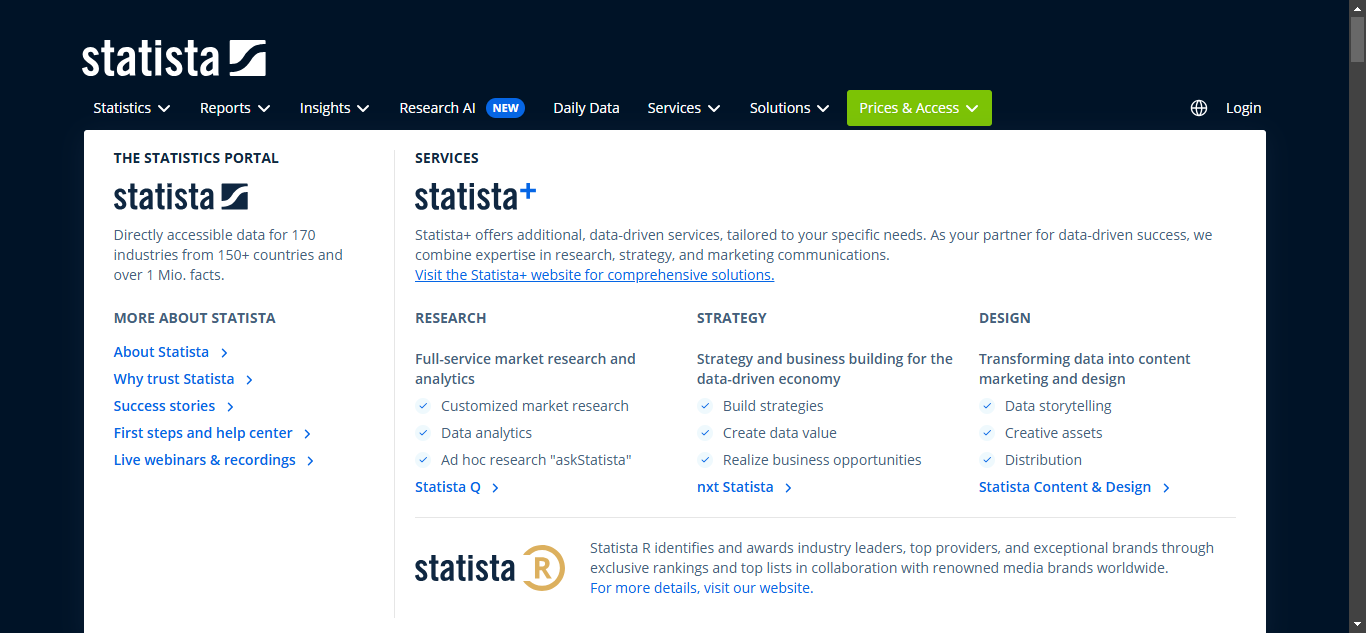Click the 'MORE ABOUT STATISTA' heading
1366x633 pixels.
coord(195,318)
